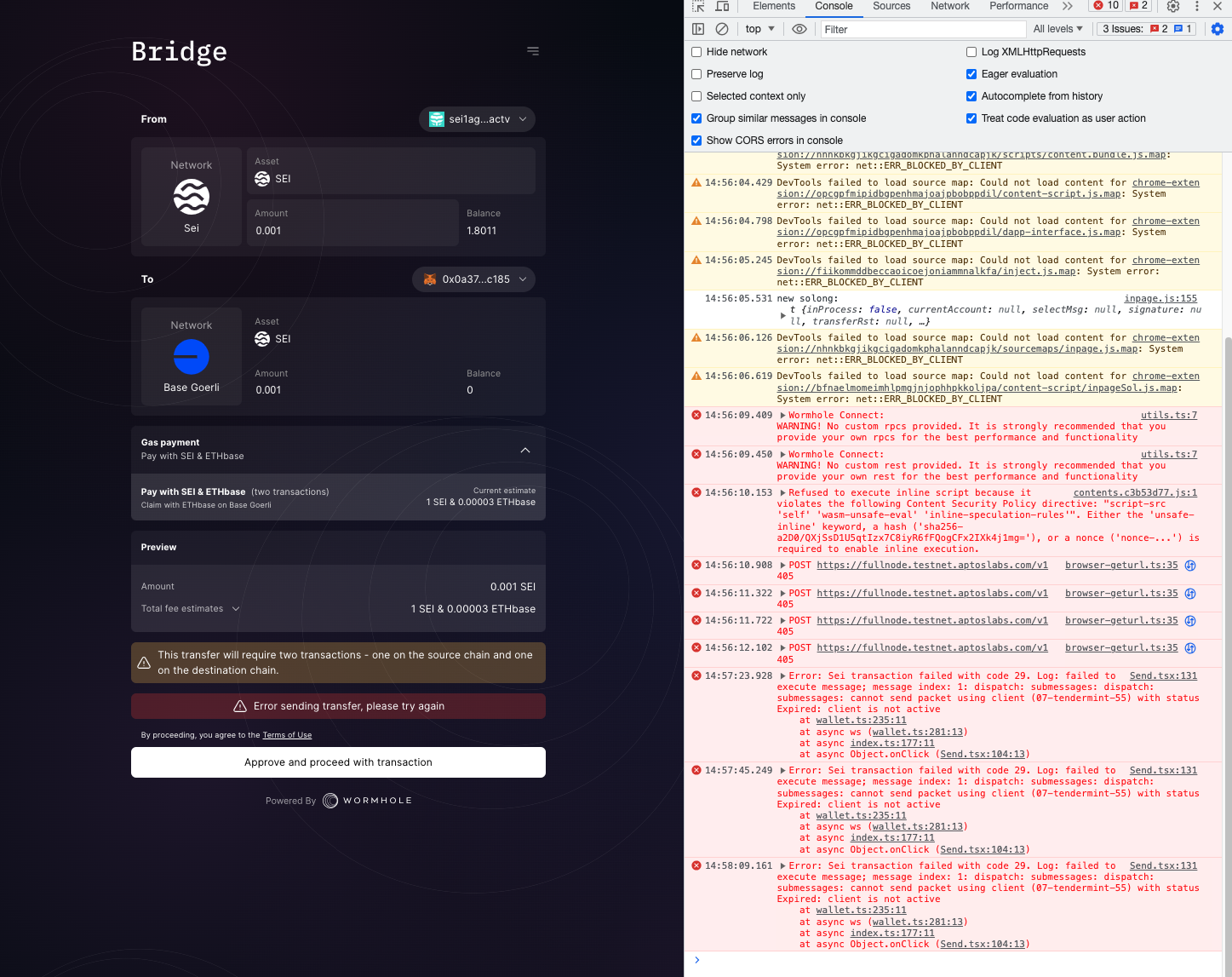The width and height of the screenshot is (1232, 977).
Task: Open the All levels log filter dropdown
Action: [1057, 28]
